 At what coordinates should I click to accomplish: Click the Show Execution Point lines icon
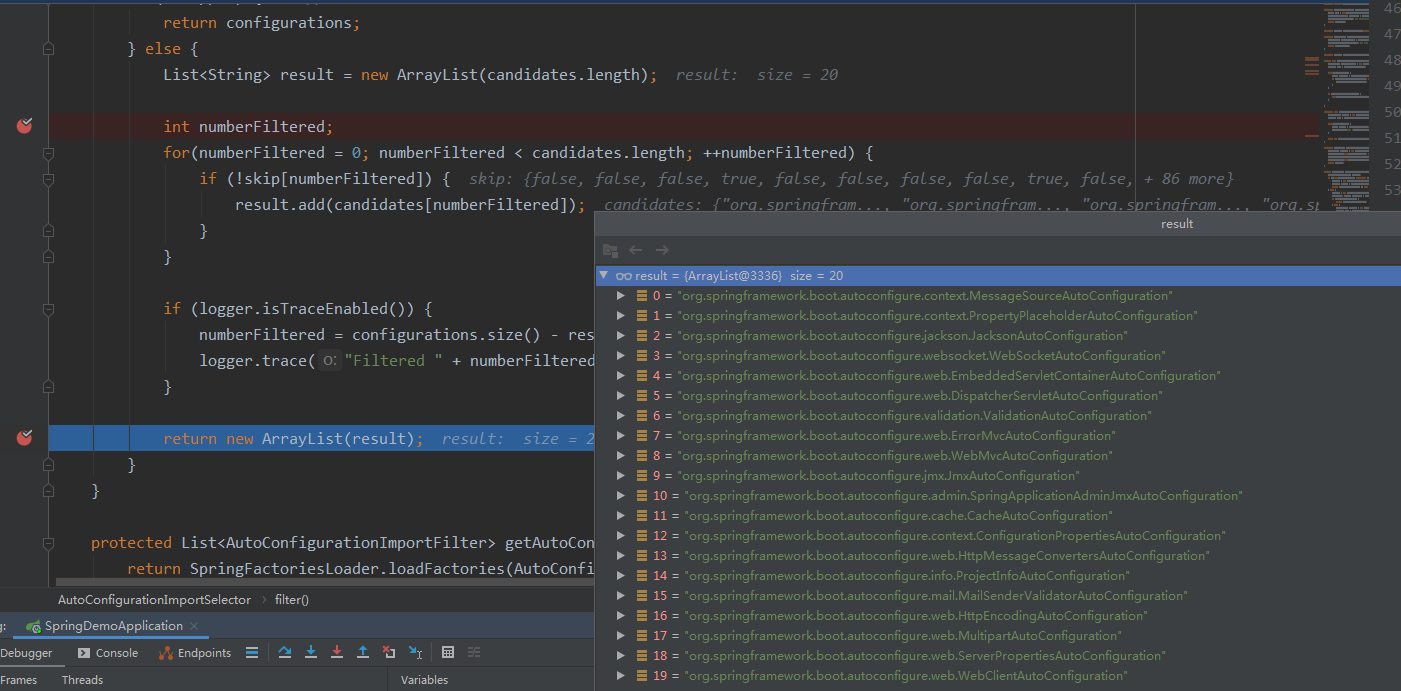point(252,652)
